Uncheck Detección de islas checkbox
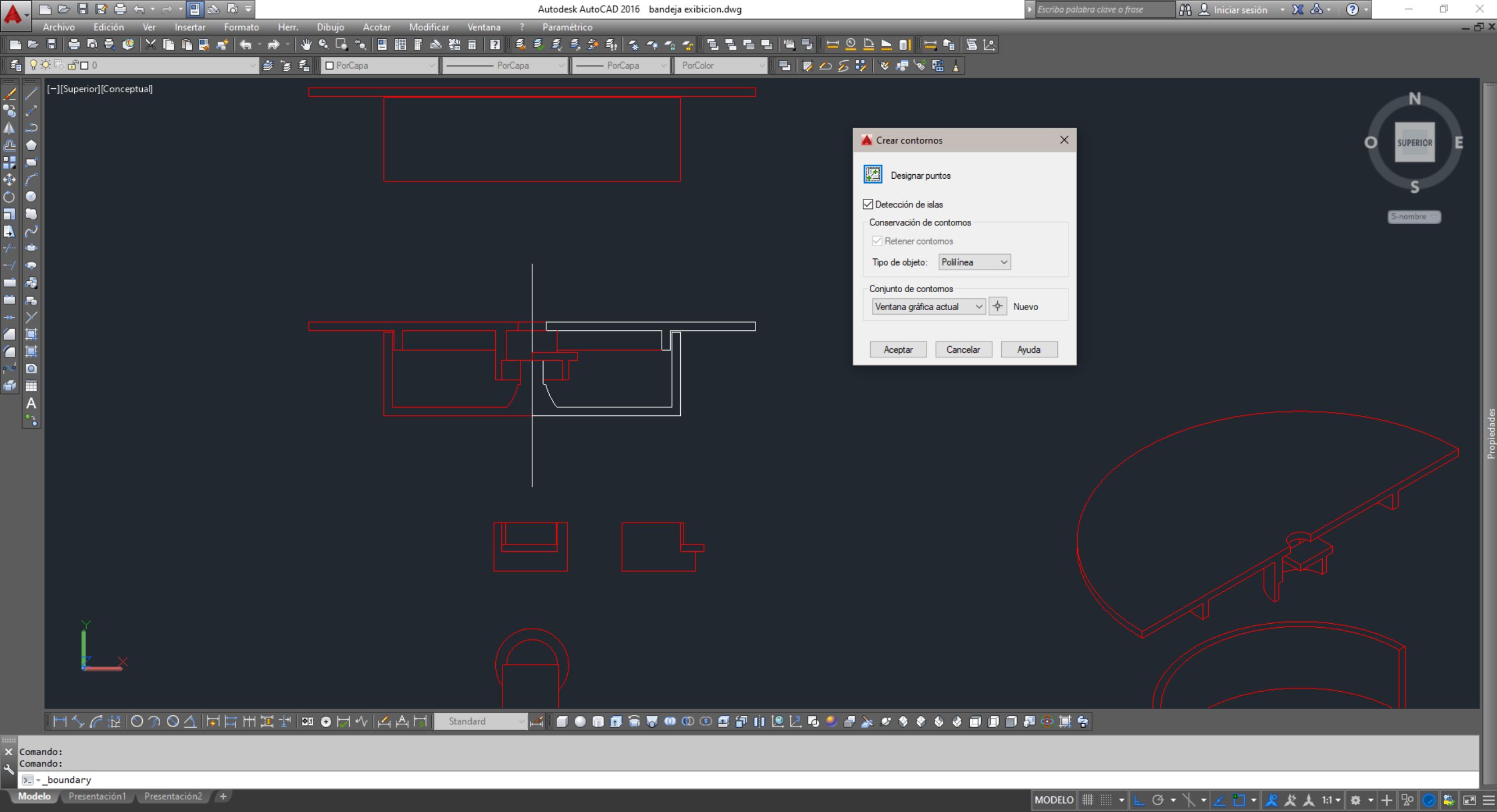Screen dimensions: 1497x812 (867, 205)
